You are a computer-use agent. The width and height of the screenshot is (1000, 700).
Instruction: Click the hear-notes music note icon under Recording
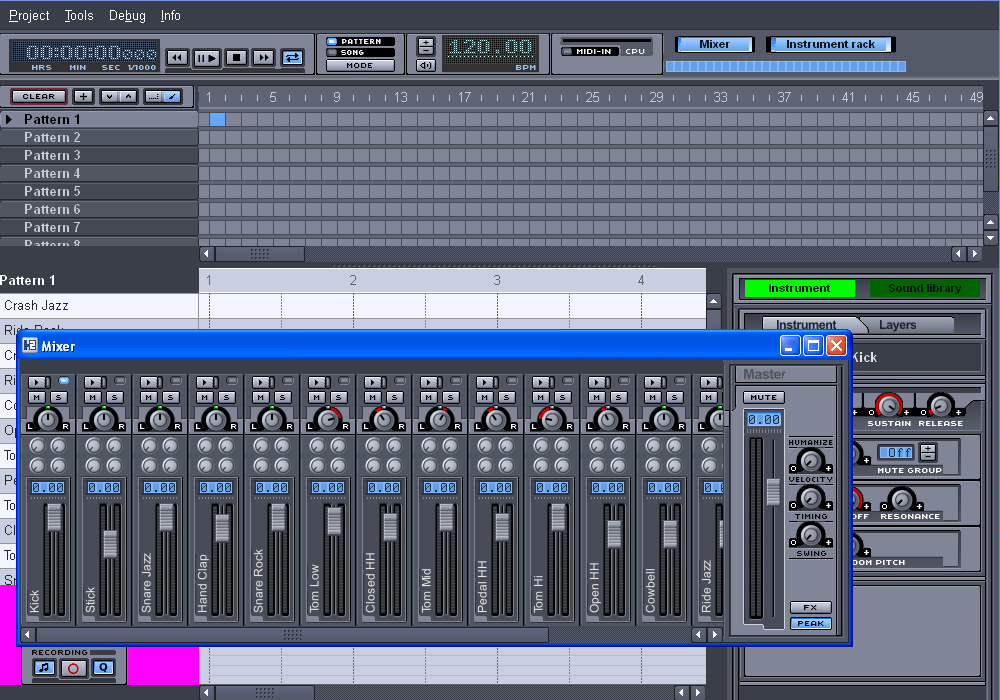[x=43, y=668]
